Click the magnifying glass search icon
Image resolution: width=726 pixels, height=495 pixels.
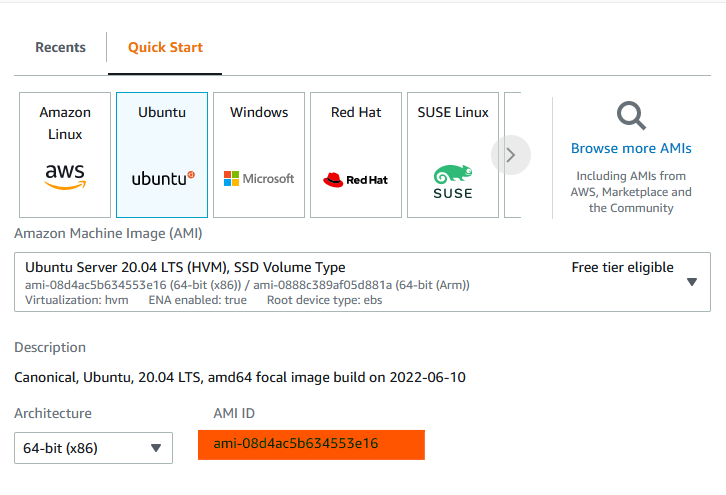coord(631,117)
